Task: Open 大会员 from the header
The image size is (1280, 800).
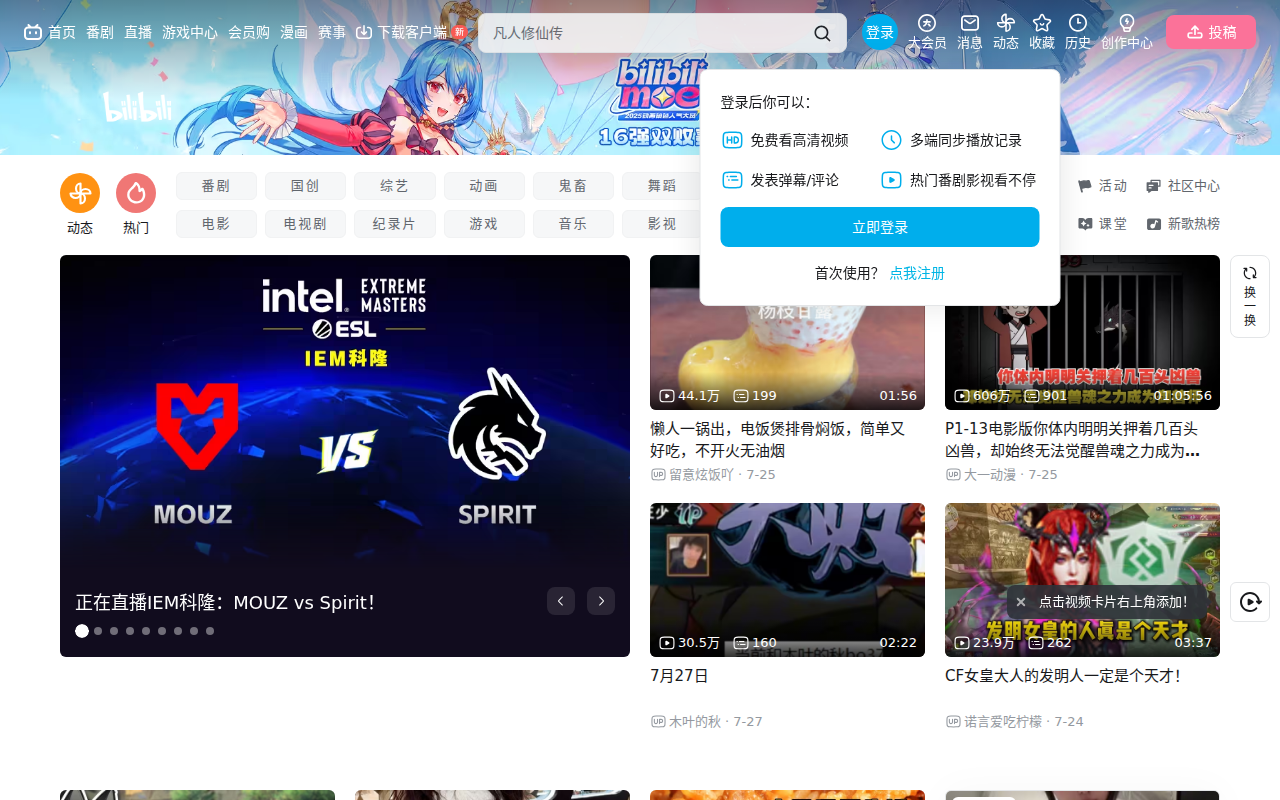Action: pos(927,32)
